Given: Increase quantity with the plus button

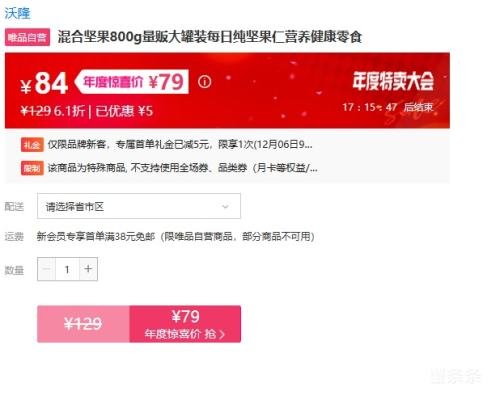Looking at the screenshot, I should point(88,269).
